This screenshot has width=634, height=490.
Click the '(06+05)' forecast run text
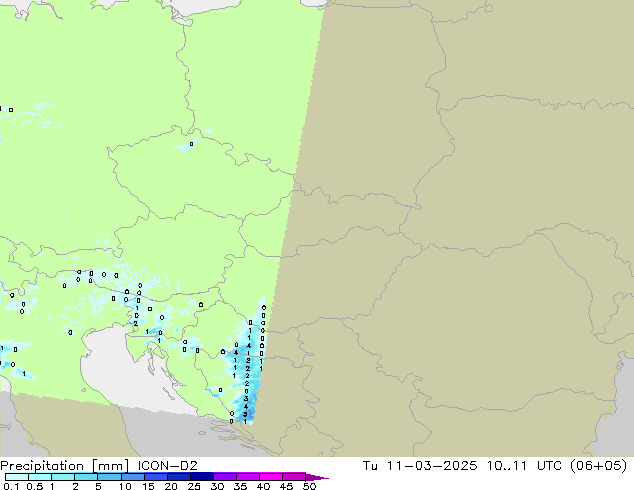click(x=598, y=465)
